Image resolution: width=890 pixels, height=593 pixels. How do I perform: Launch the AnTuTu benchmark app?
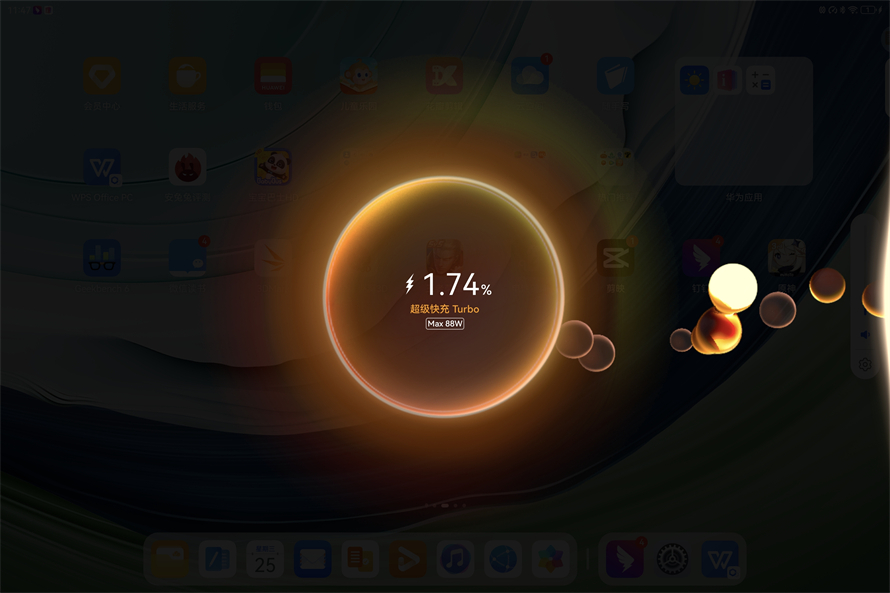(187, 168)
